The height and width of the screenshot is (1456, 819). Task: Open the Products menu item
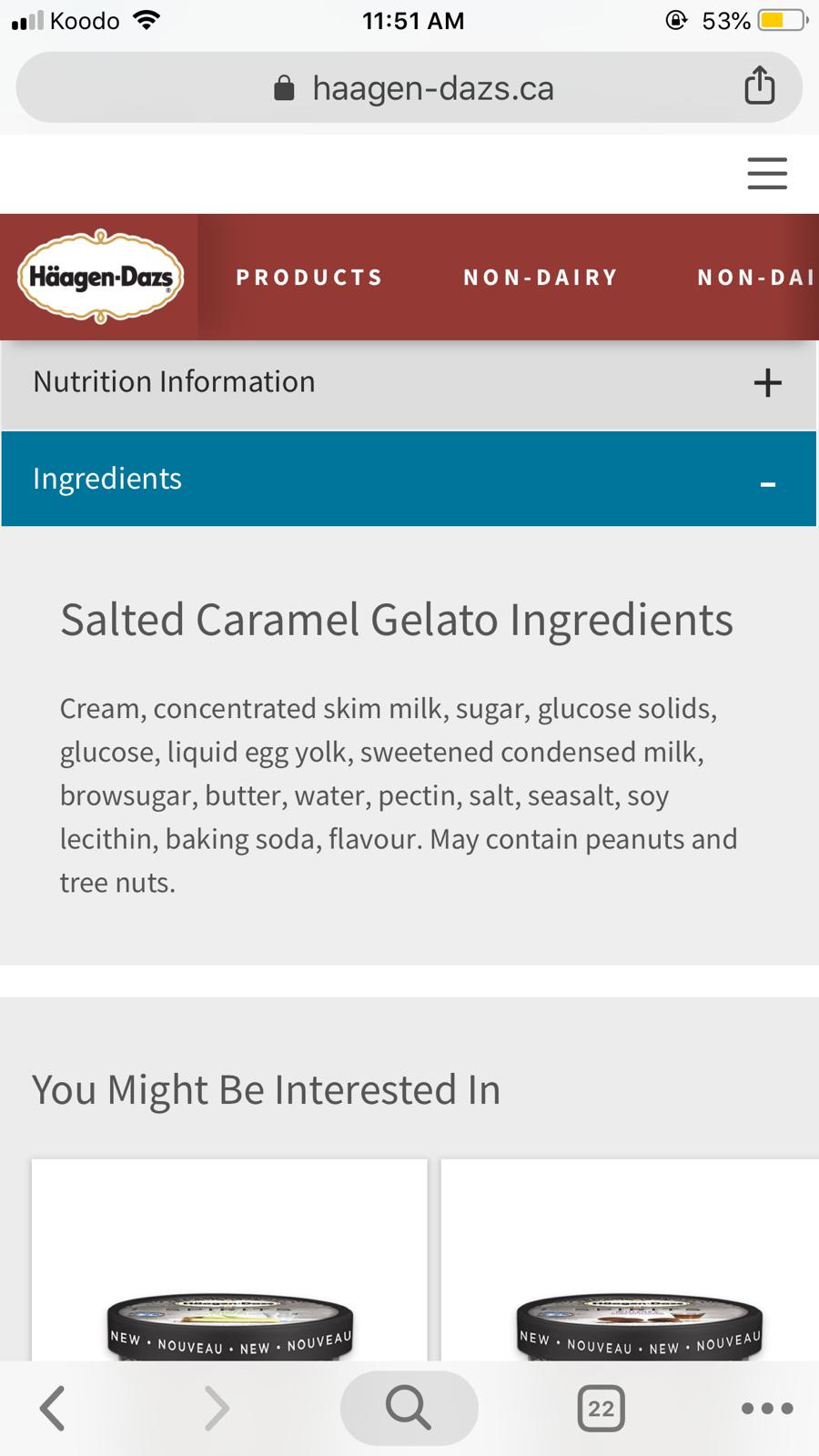pyautogui.click(x=309, y=278)
